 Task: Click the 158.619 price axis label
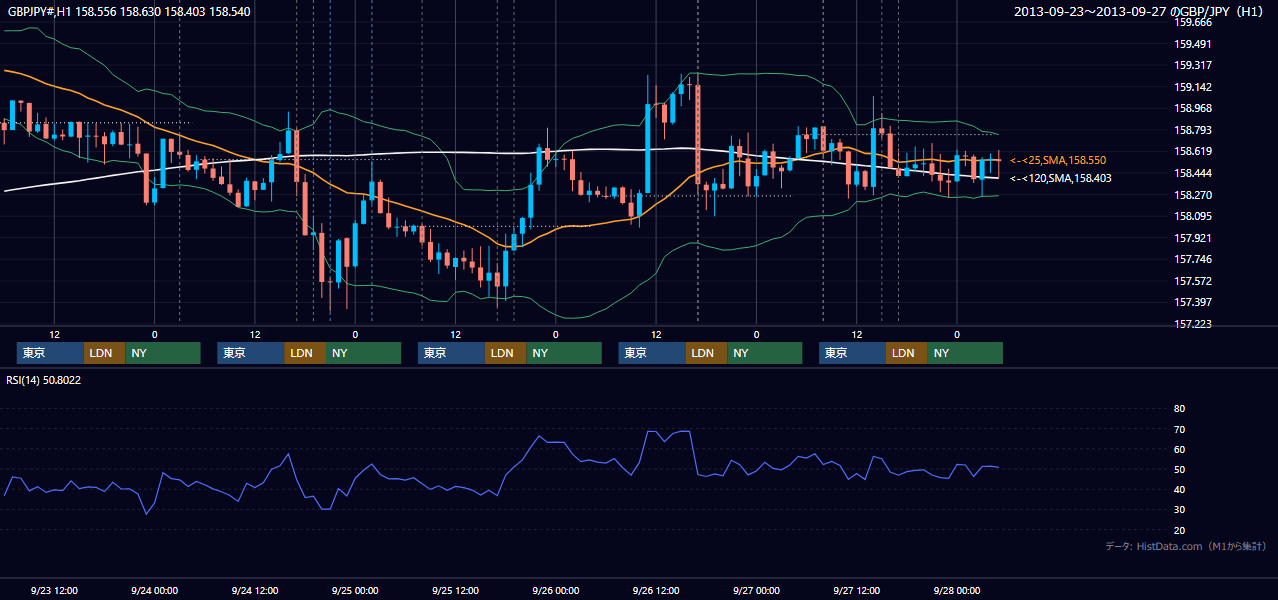point(1193,151)
